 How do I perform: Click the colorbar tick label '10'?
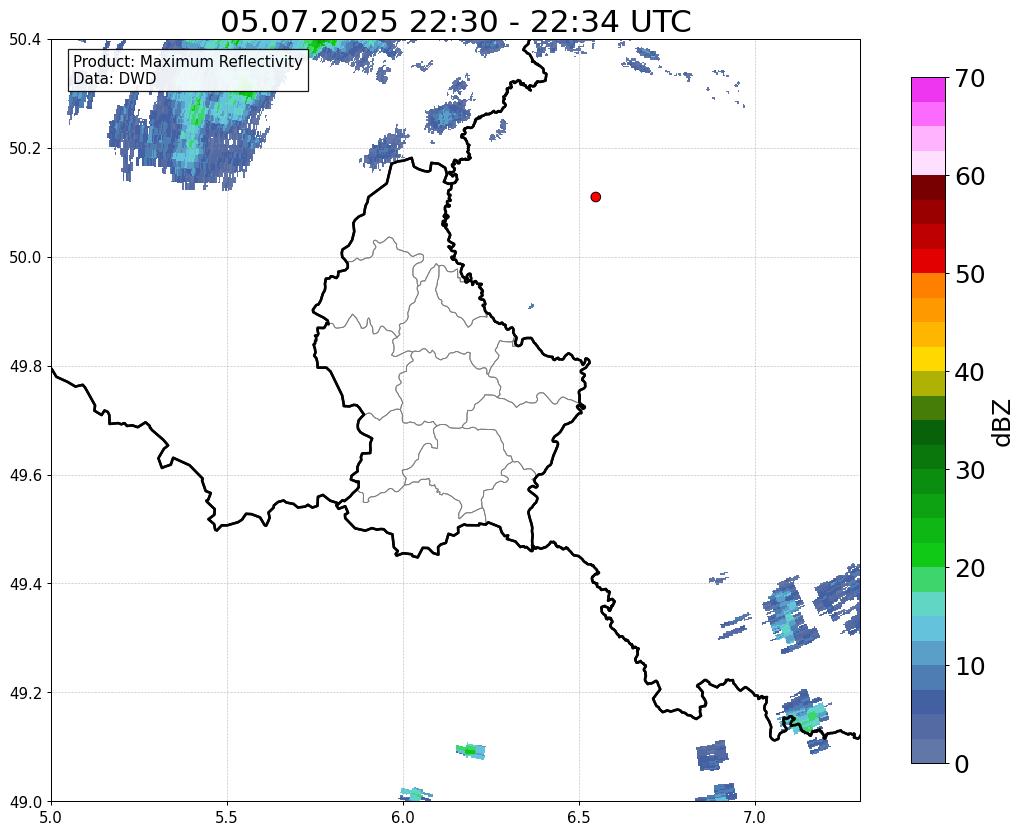pyautogui.click(x=970, y=666)
